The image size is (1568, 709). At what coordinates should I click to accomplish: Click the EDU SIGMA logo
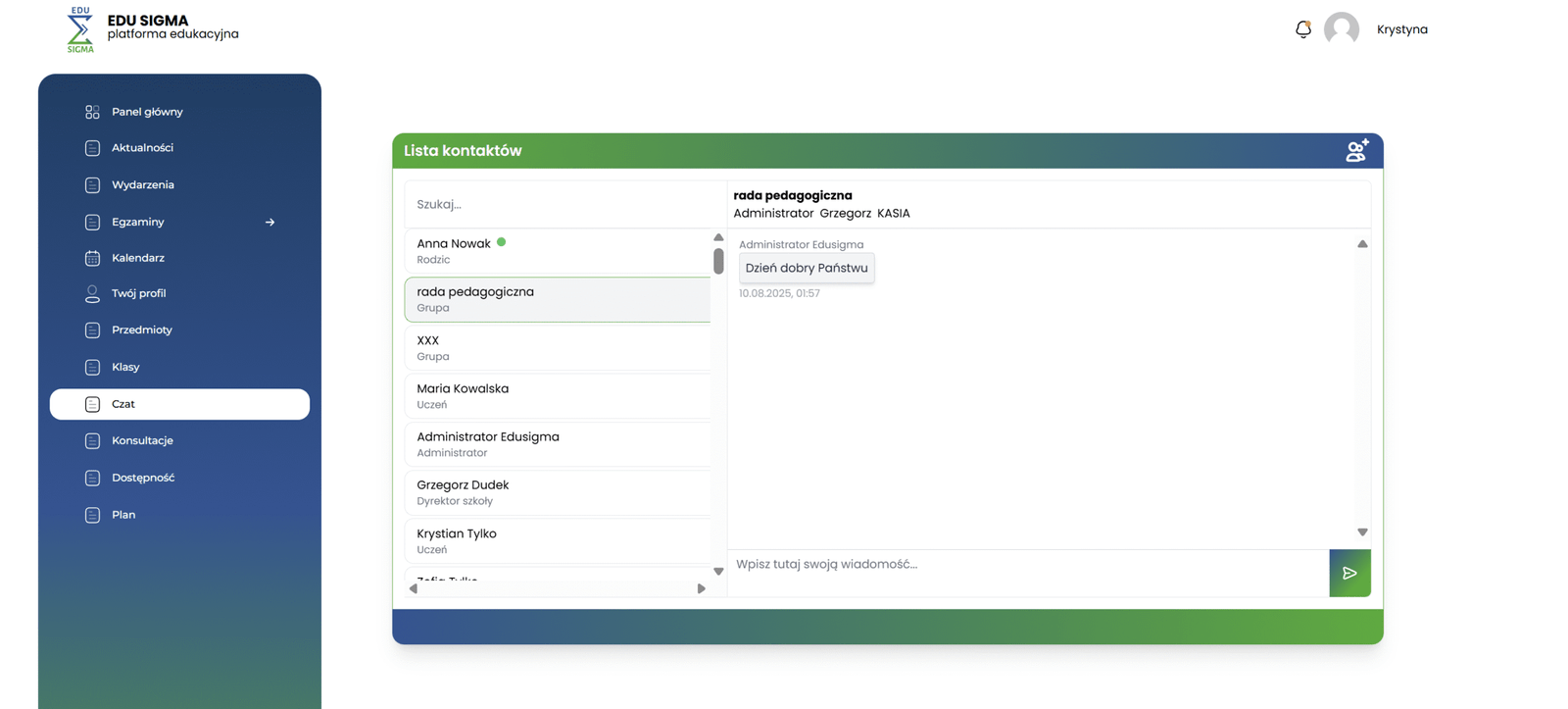(x=80, y=29)
